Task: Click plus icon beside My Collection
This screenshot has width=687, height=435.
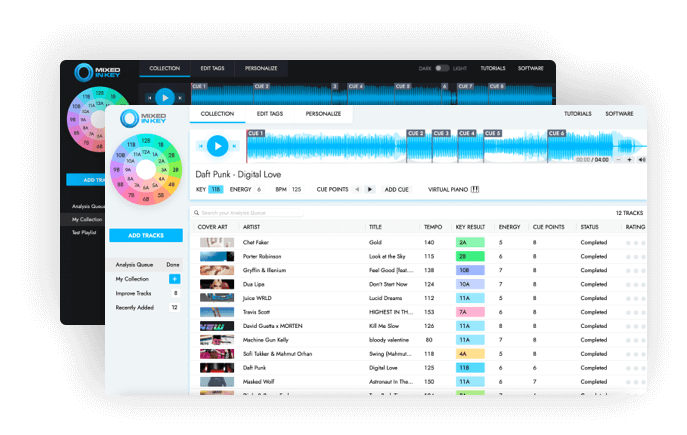Action: coord(174,279)
